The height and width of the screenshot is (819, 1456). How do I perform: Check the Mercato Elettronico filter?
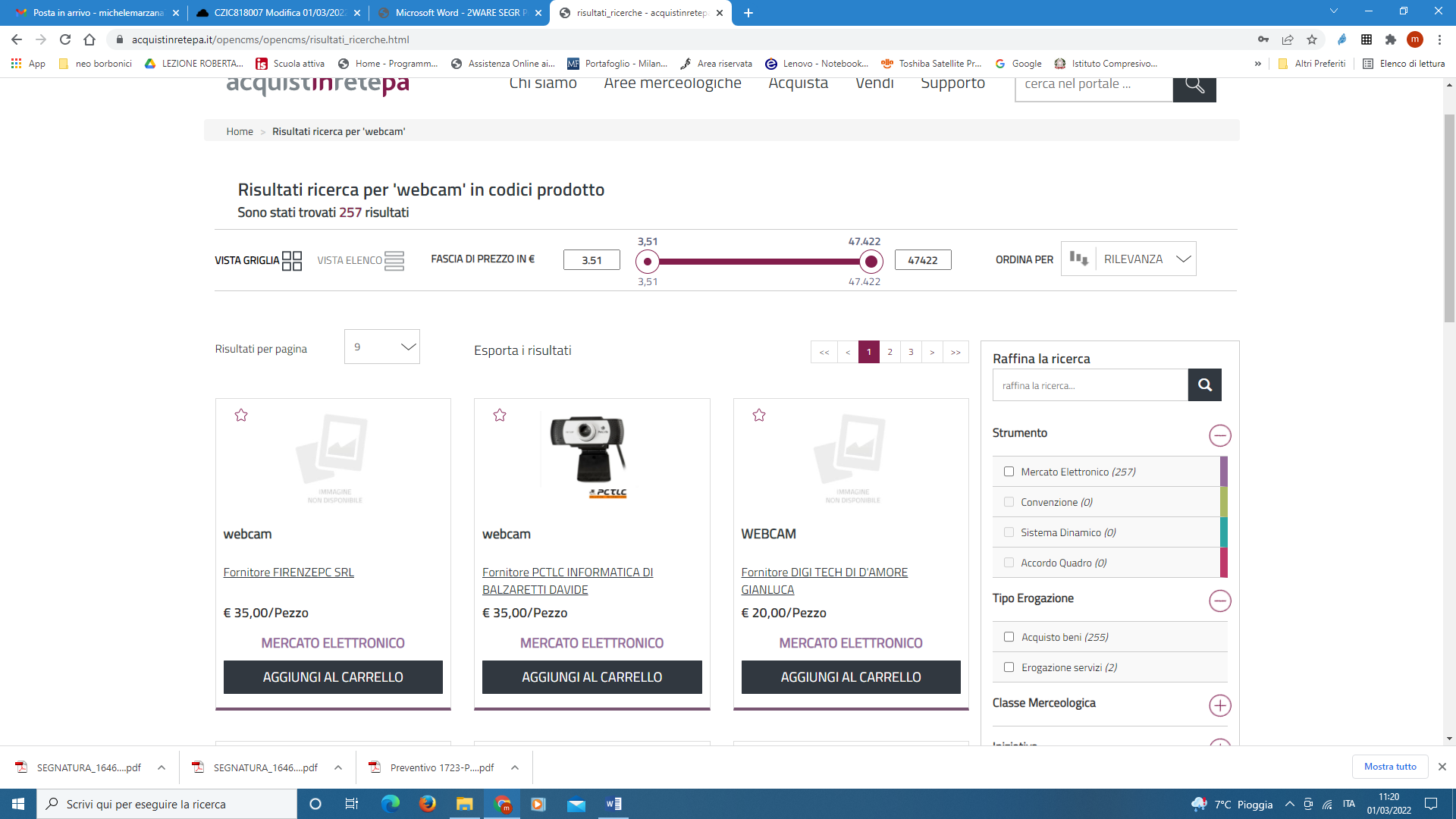pos(1009,472)
